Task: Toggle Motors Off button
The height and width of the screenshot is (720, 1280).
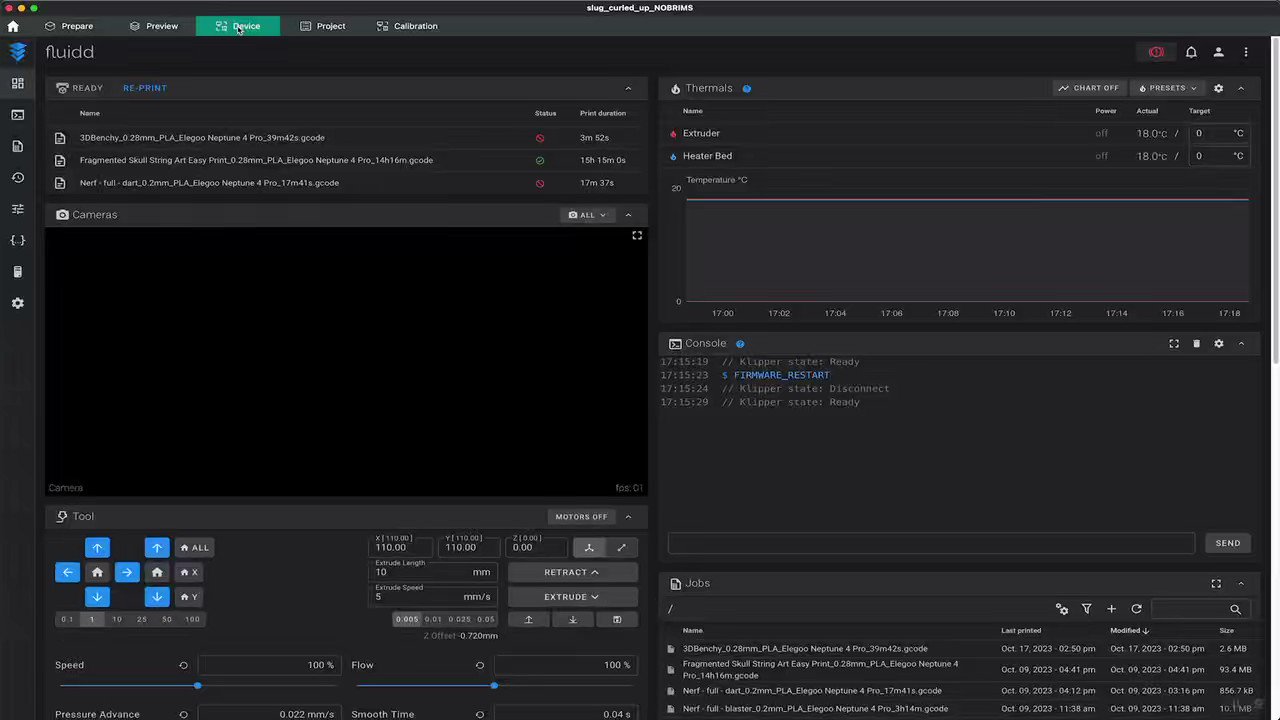Action: click(581, 517)
